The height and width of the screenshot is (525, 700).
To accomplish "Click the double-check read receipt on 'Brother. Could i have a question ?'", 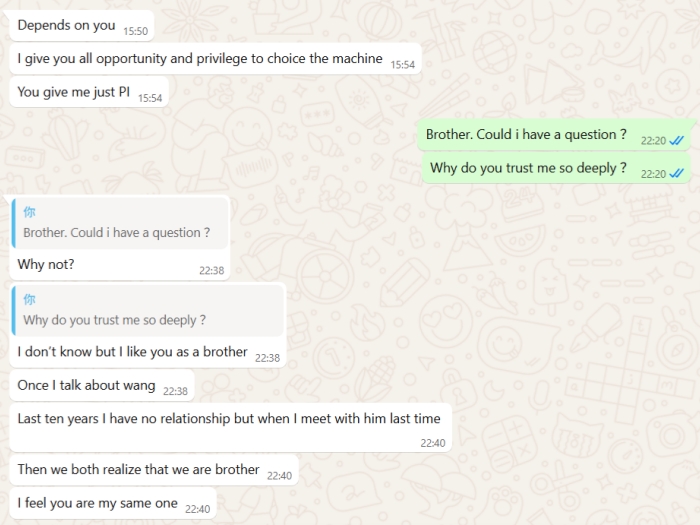I will [676, 141].
